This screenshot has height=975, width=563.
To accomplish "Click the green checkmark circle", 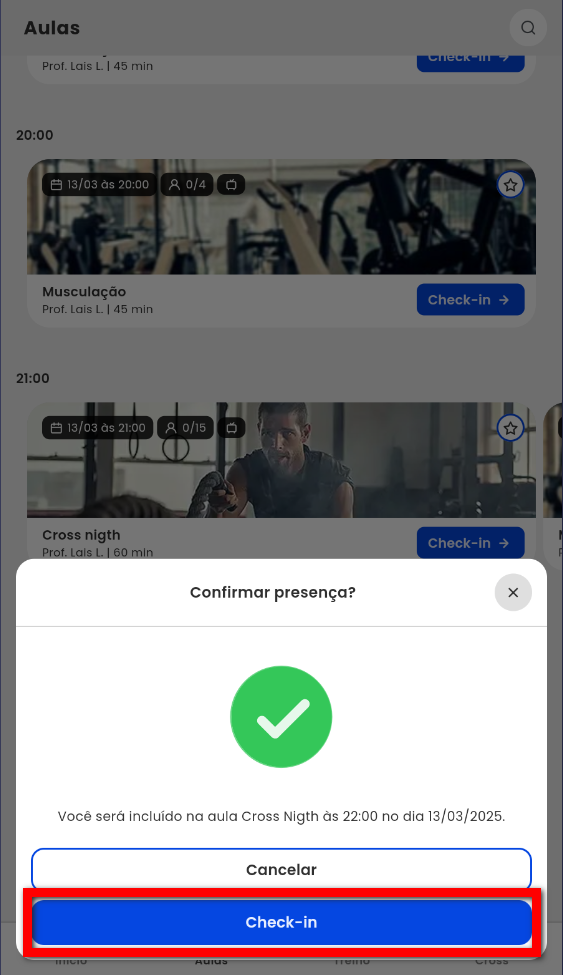I will (281, 716).
